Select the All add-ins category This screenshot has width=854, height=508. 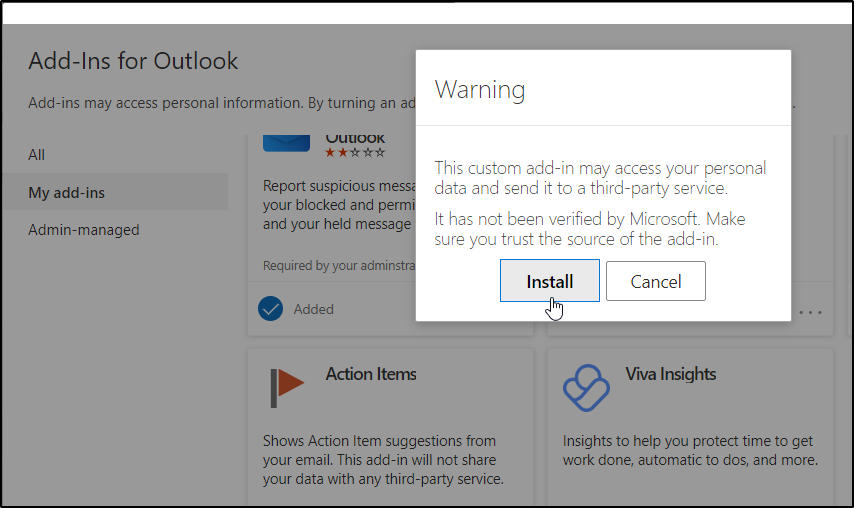pyautogui.click(x=36, y=155)
